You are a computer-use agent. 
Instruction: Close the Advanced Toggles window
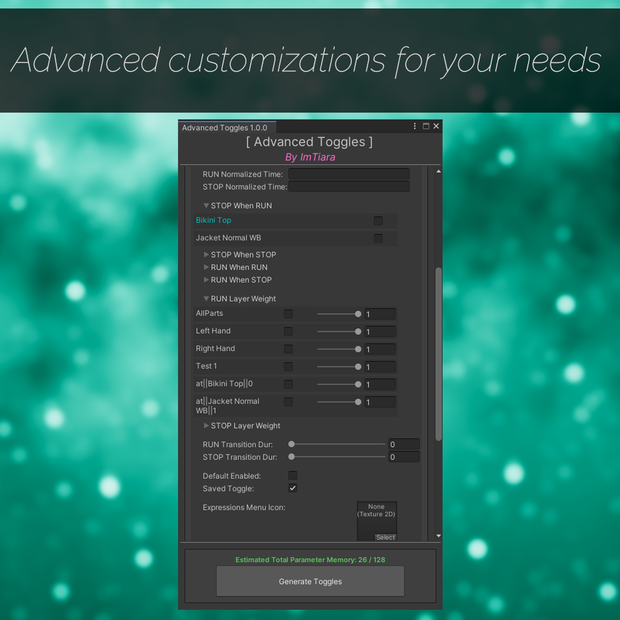436,126
